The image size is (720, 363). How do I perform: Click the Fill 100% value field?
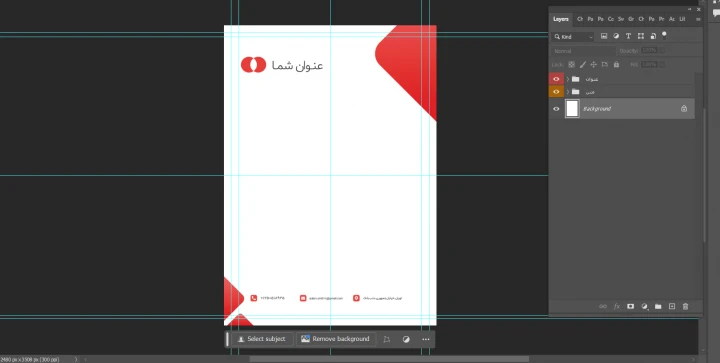(649, 65)
